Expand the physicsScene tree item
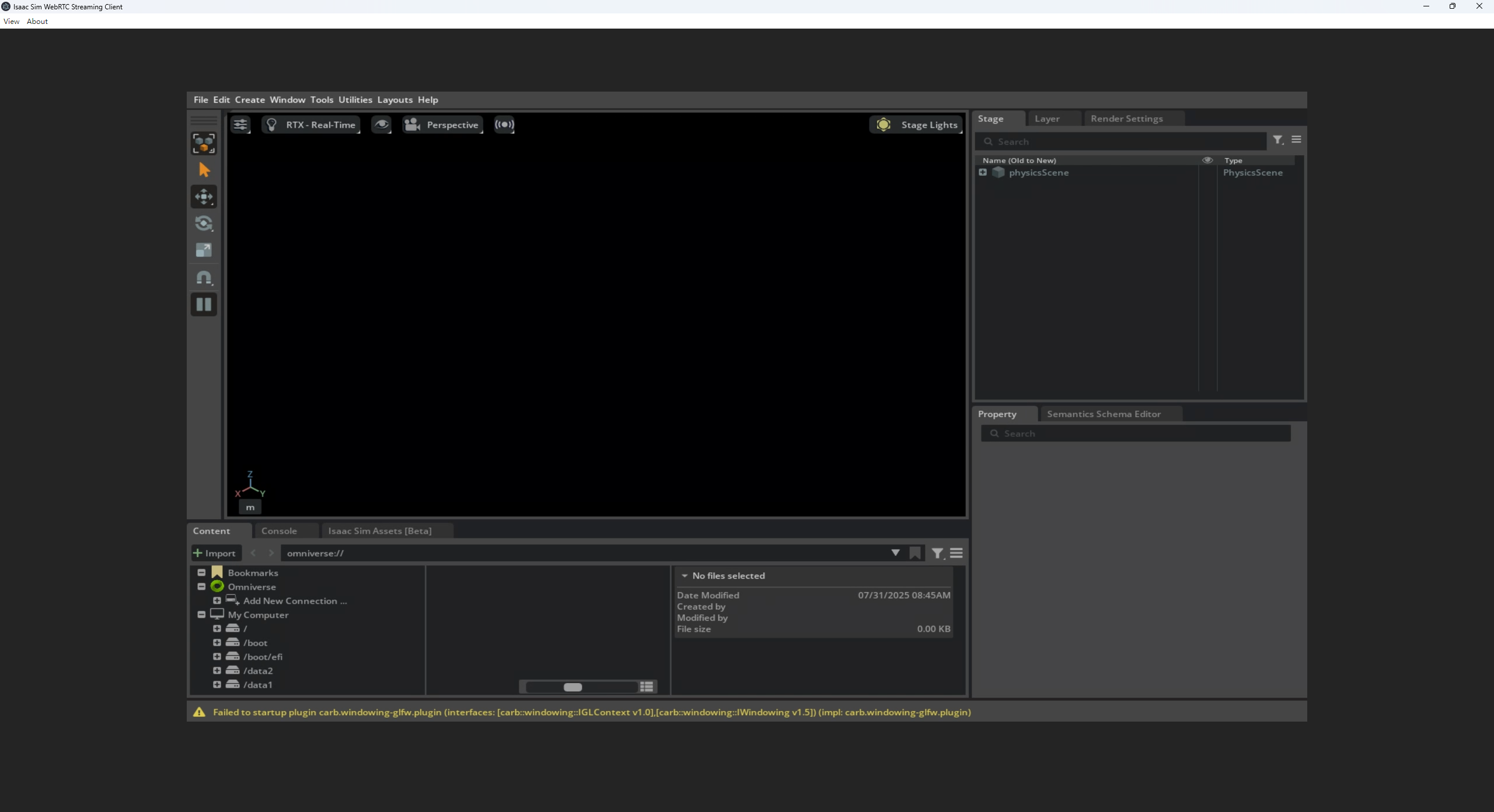1494x812 pixels. pos(983,172)
